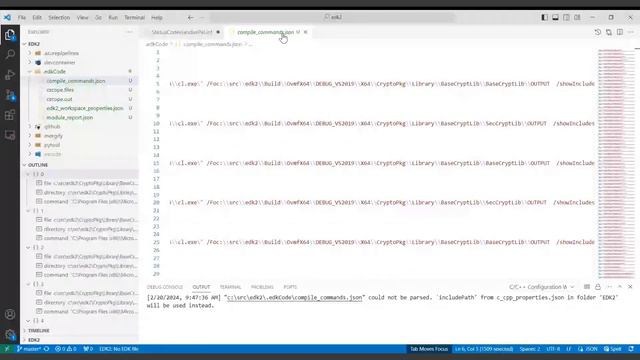This screenshot has height=360, width=640.
Task: Click the ports forwarded indicator in status bar
Action: 88,349
